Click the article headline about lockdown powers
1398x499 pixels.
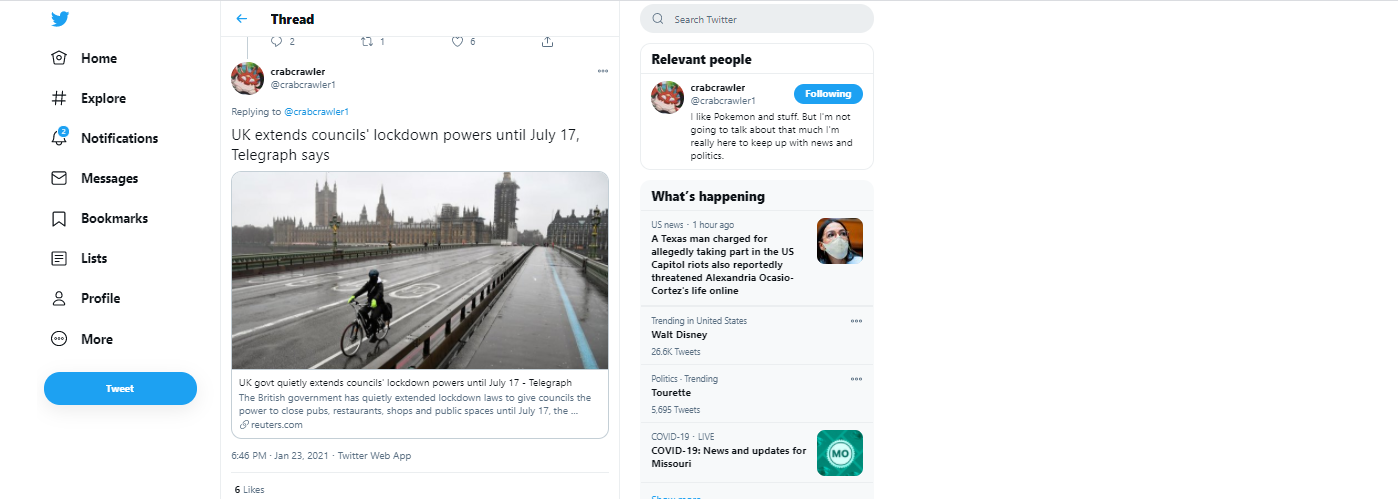click(405, 382)
